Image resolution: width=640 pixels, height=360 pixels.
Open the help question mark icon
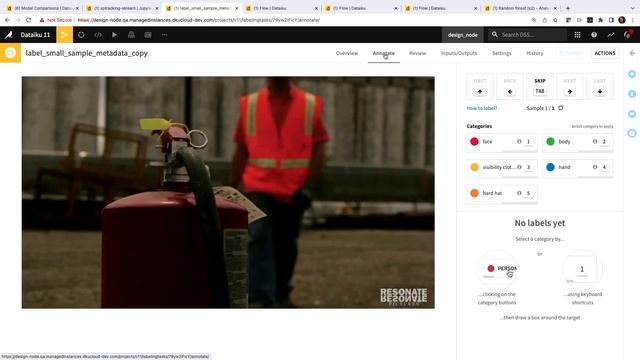click(594, 35)
